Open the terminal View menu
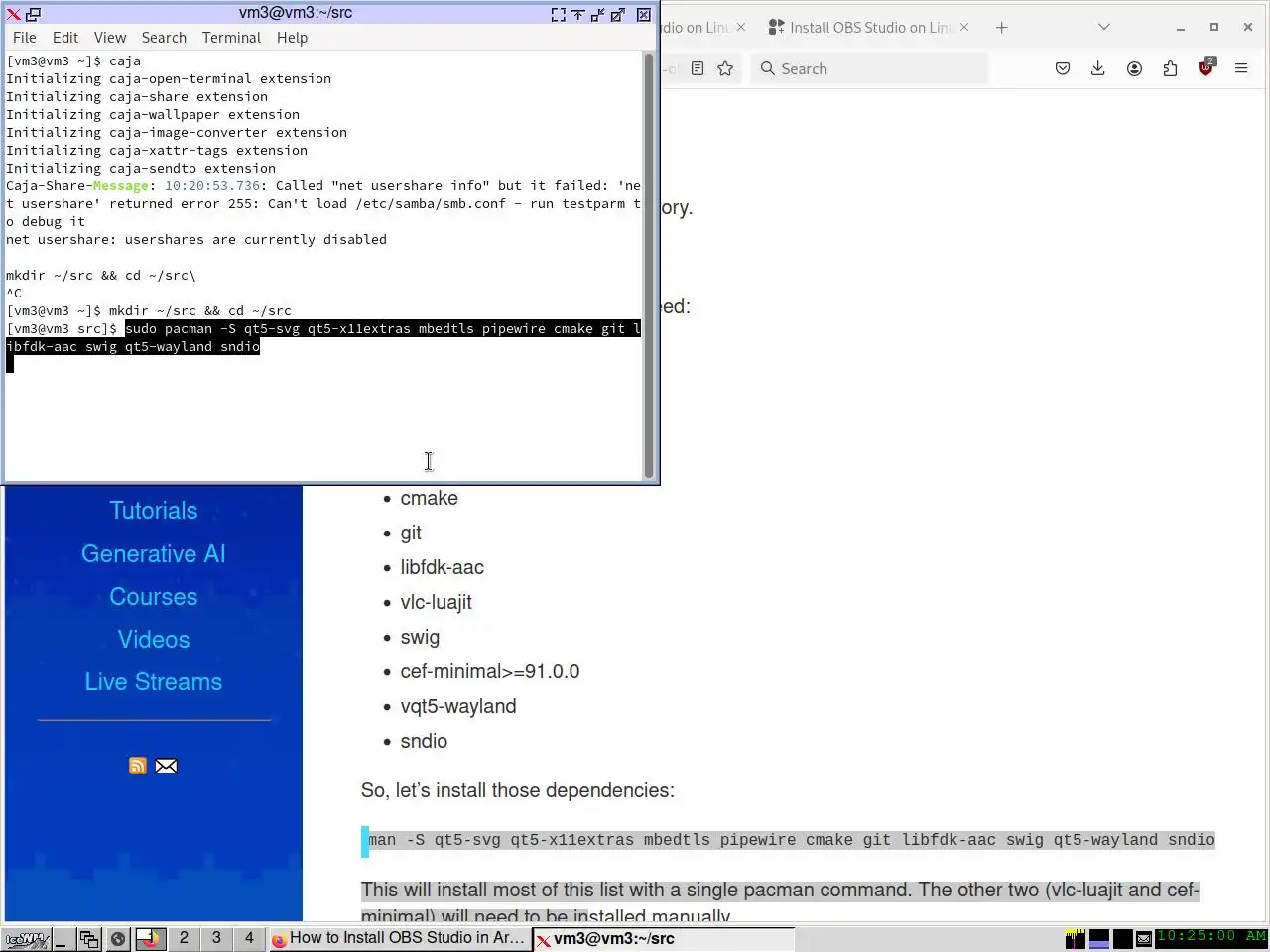This screenshot has height=952, width=1270. pyautogui.click(x=110, y=38)
